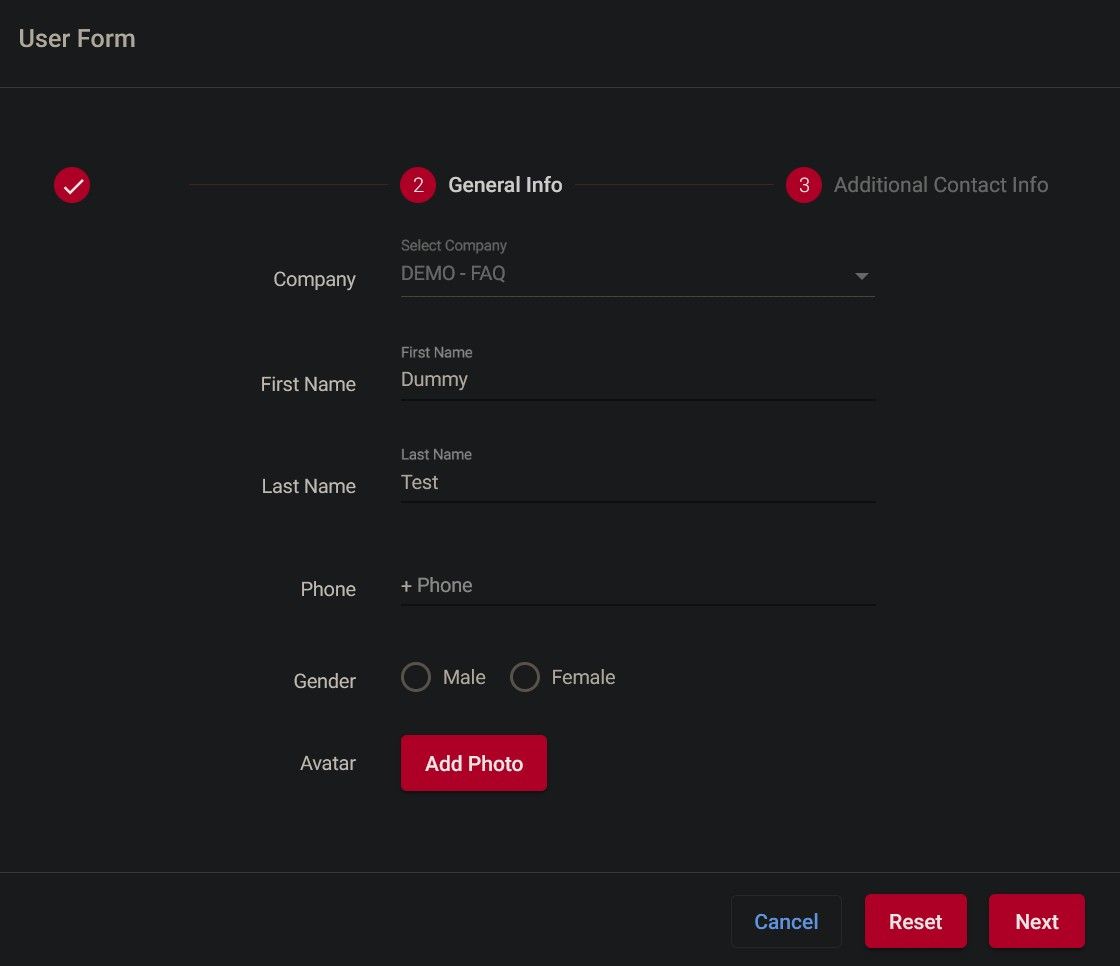Click the Gender row label

[324, 681]
